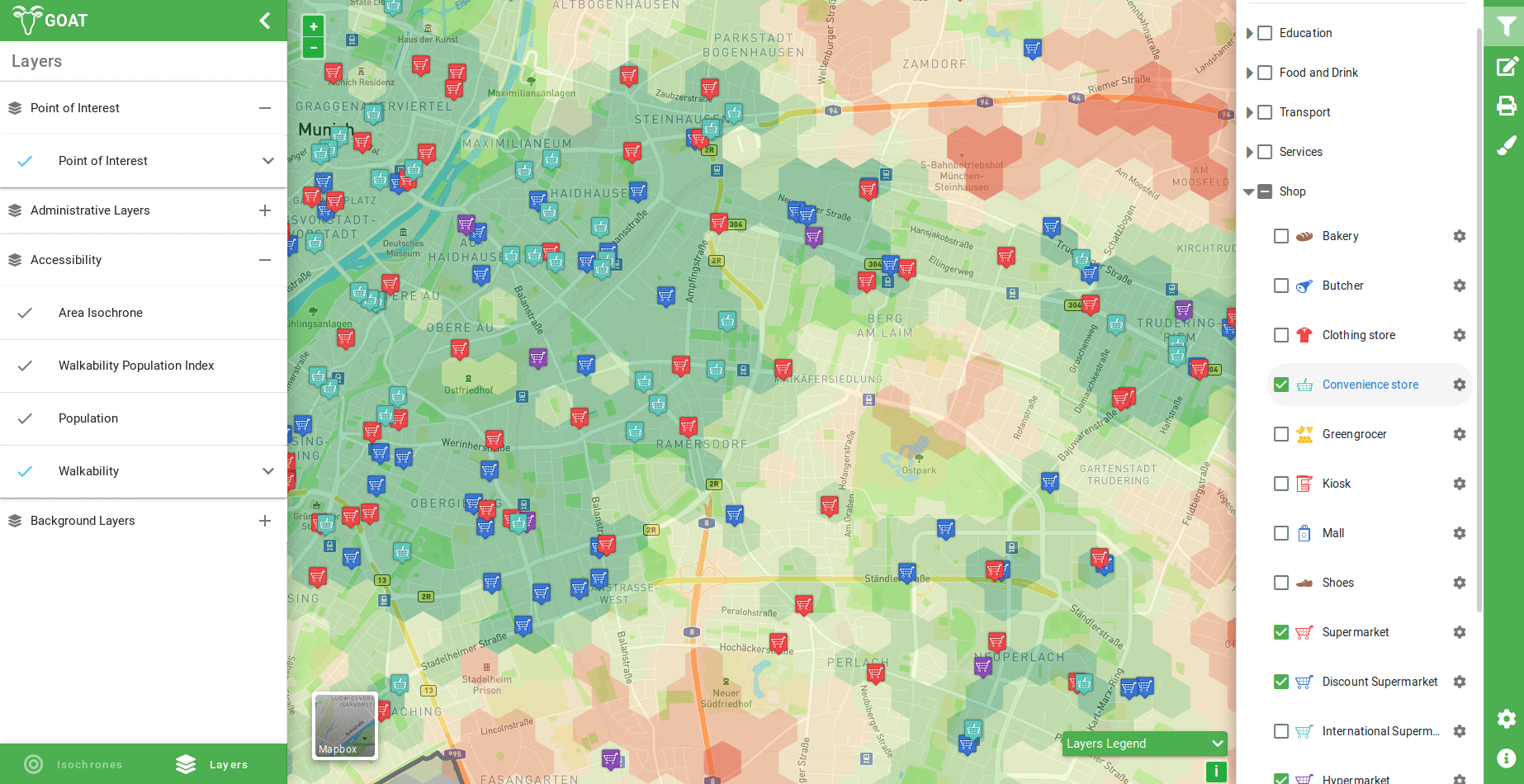Uncheck the Supermarket checkbox
This screenshot has height=784, width=1524.
coord(1281,632)
